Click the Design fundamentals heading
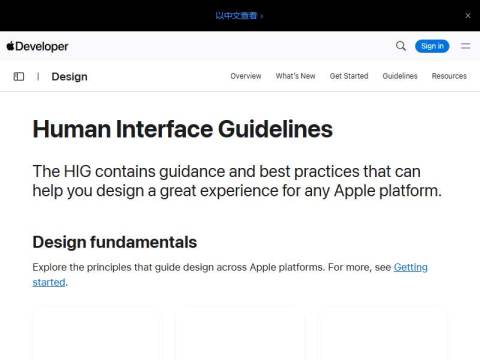 point(115,242)
